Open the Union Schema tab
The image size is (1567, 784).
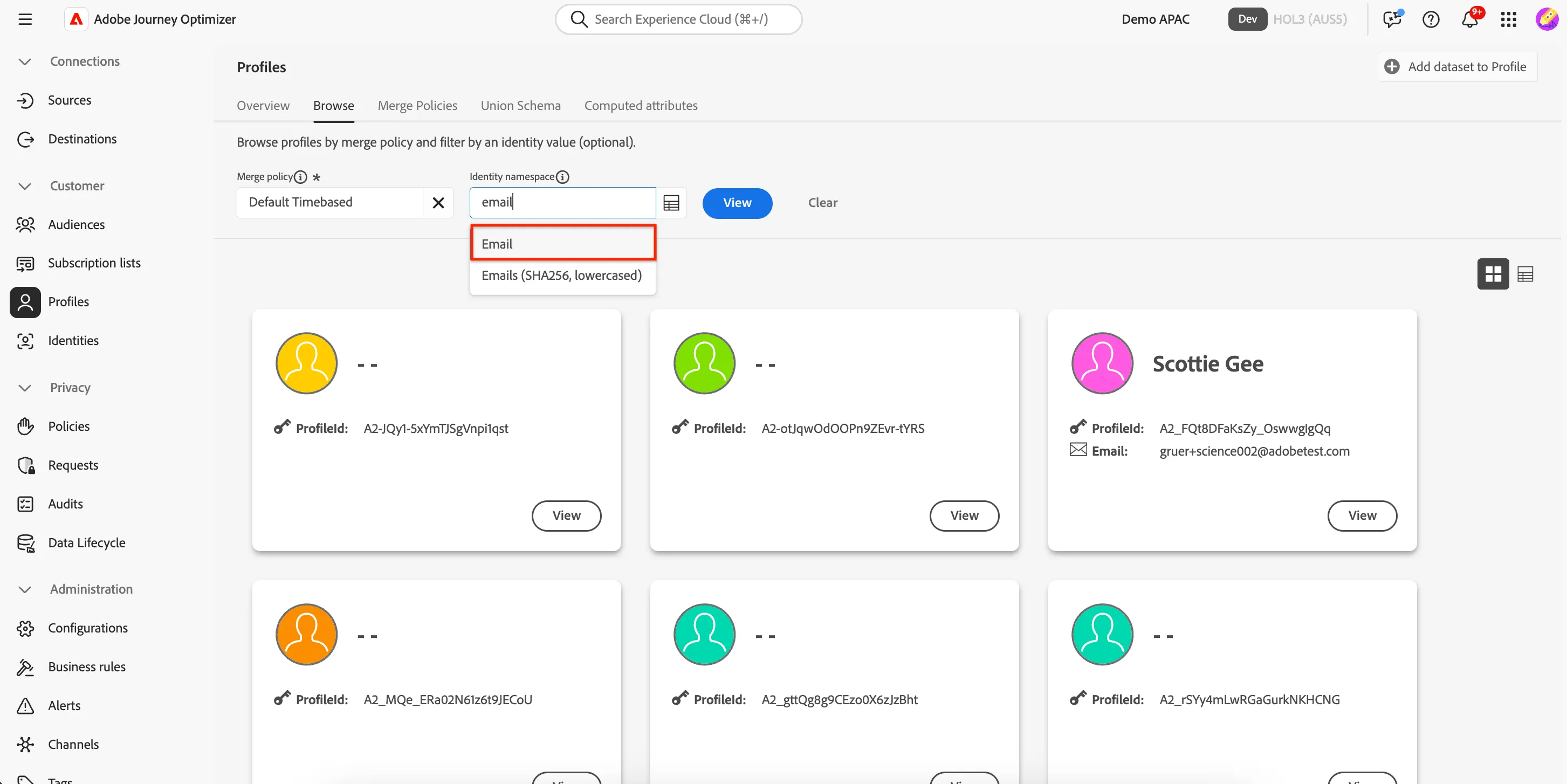click(521, 106)
